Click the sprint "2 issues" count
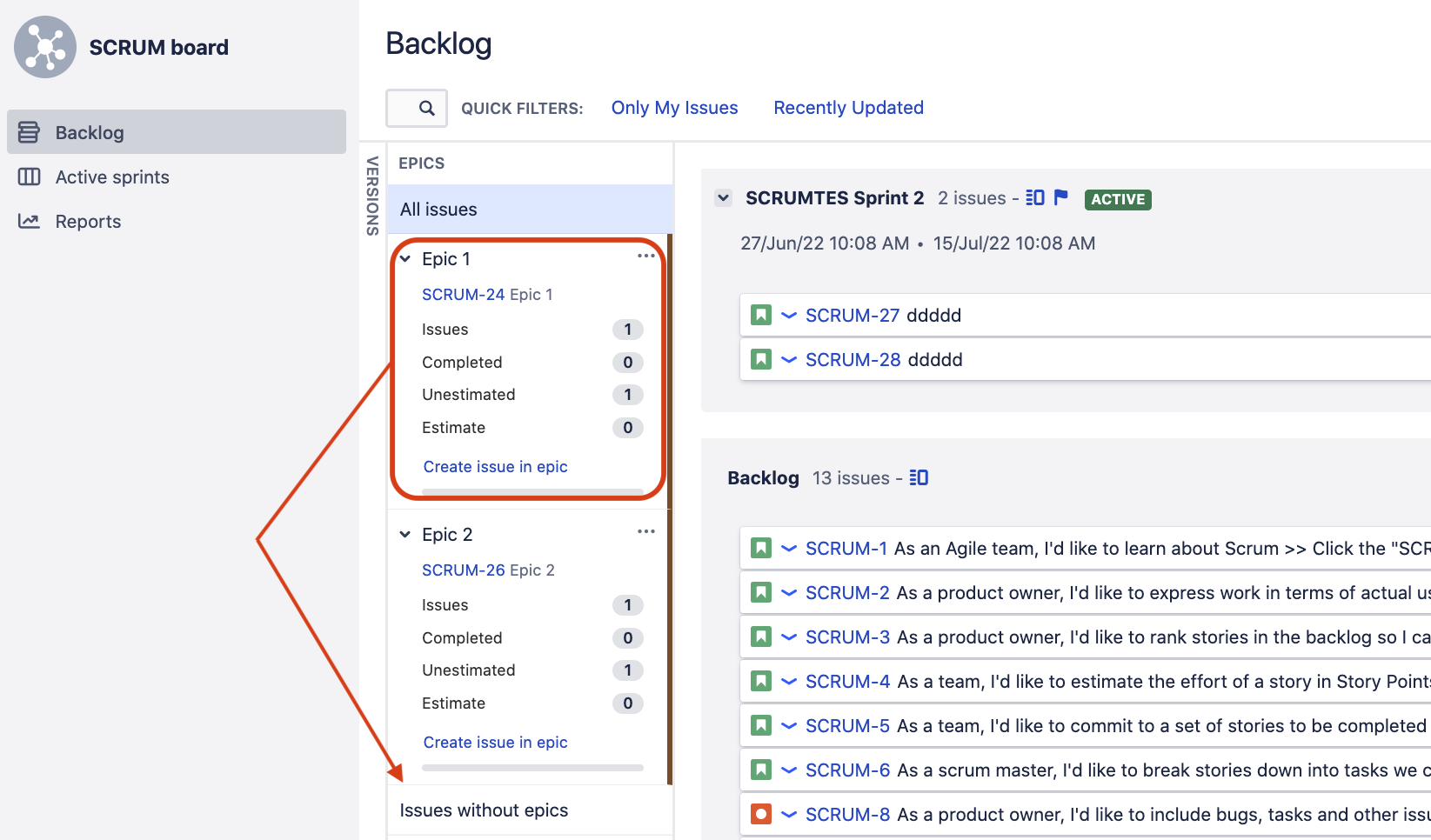The width and height of the screenshot is (1431, 840). (972, 198)
